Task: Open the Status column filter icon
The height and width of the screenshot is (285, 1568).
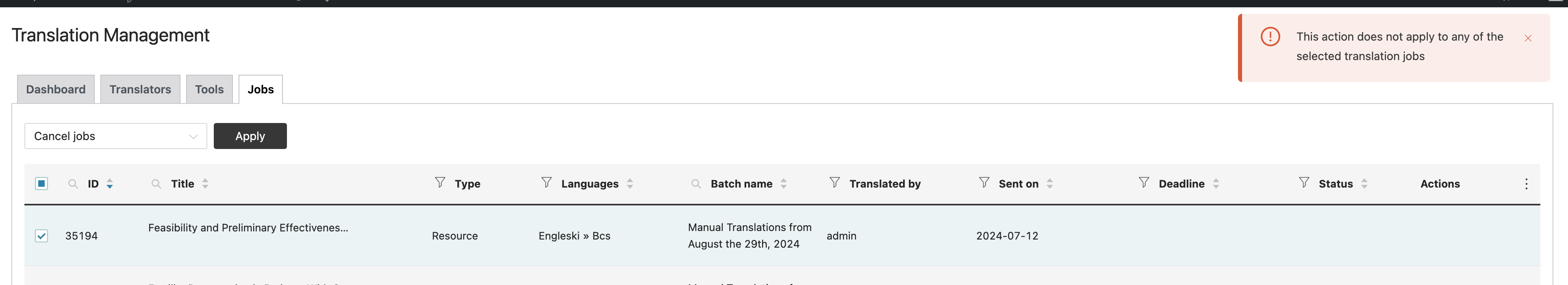Action: pos(1305,182)
